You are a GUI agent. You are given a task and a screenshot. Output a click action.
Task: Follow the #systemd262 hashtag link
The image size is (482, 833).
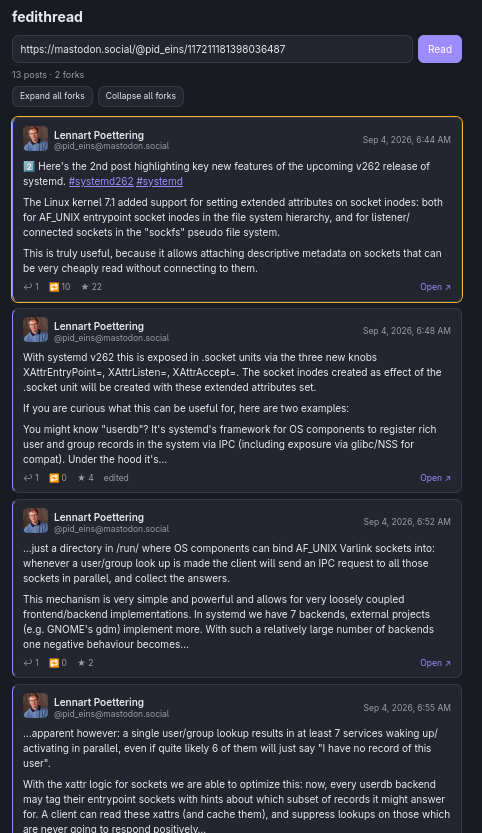(x=101, y=182)
